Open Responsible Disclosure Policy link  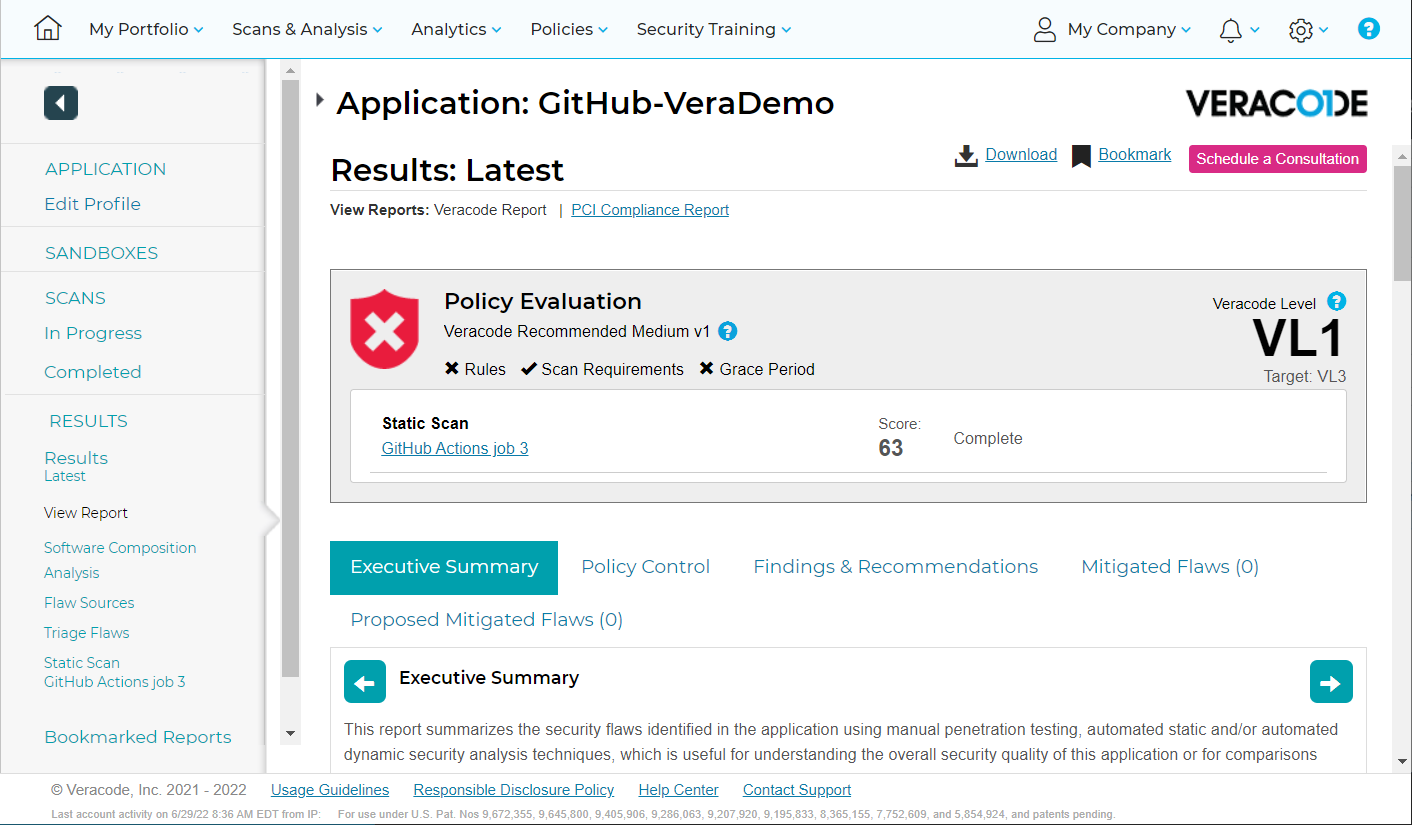pyautogui.click(x=514, y=790)
